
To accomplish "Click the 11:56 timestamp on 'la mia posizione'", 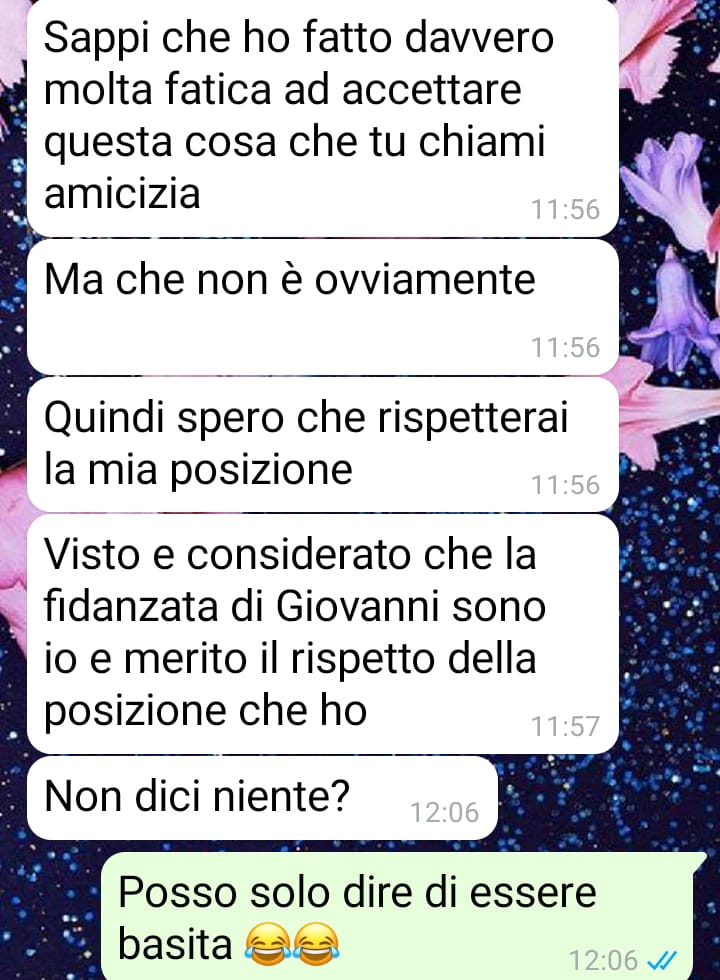I will tap(565, 485).
